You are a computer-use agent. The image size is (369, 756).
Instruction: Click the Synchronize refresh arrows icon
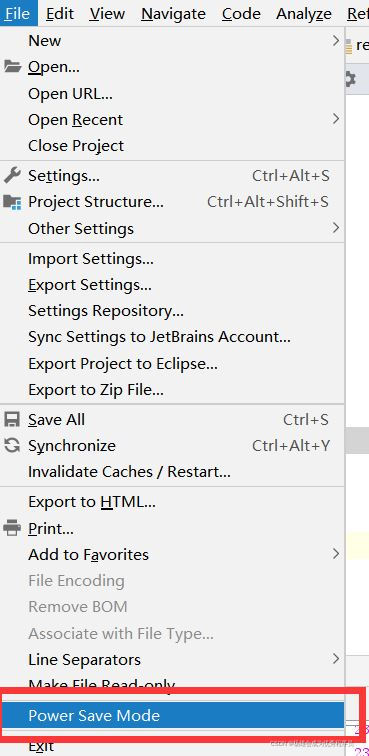pos(12,446)
